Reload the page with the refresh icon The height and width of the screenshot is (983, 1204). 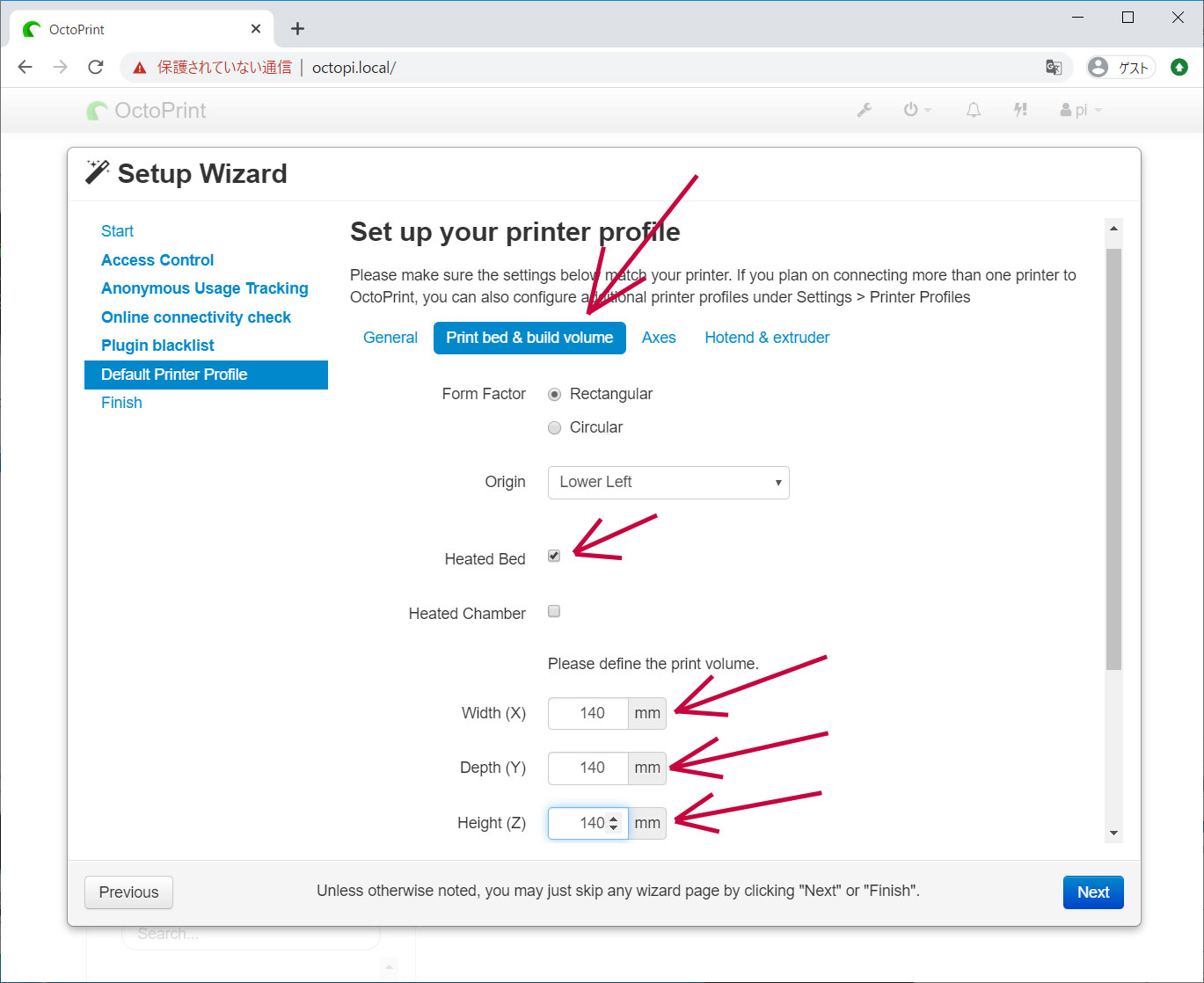coord(96,67)
